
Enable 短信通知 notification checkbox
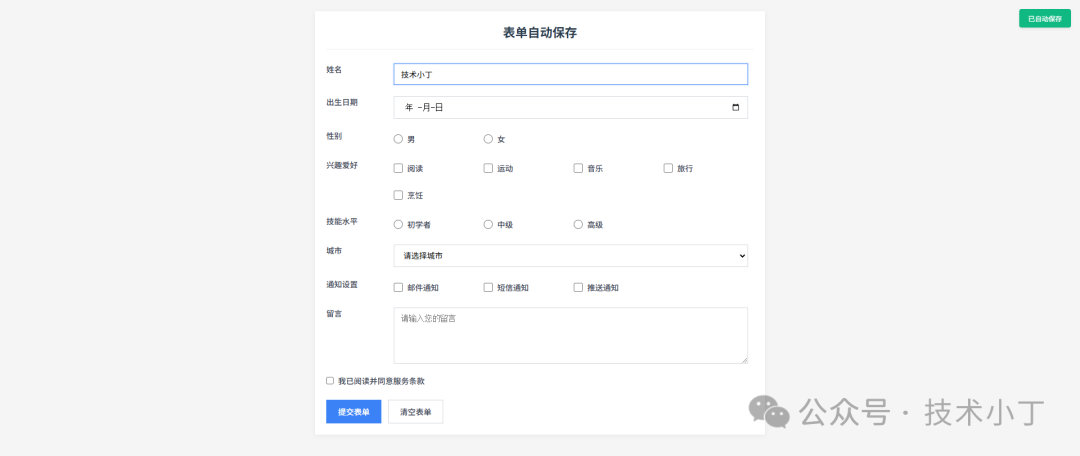pyautogui.click(x=488, y=287)
